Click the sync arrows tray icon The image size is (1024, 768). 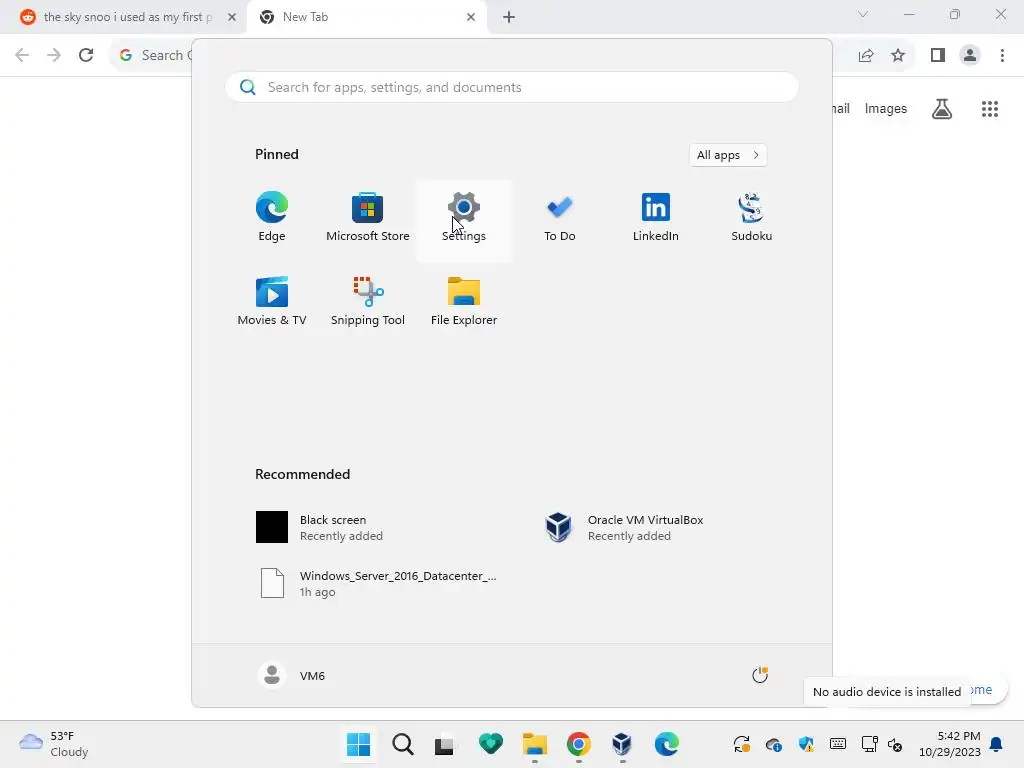[x=742, y=744]
